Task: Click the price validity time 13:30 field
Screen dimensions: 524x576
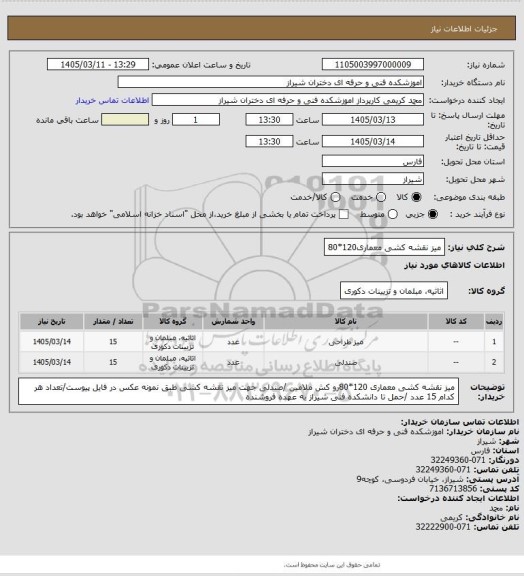Action: [269, 141]
